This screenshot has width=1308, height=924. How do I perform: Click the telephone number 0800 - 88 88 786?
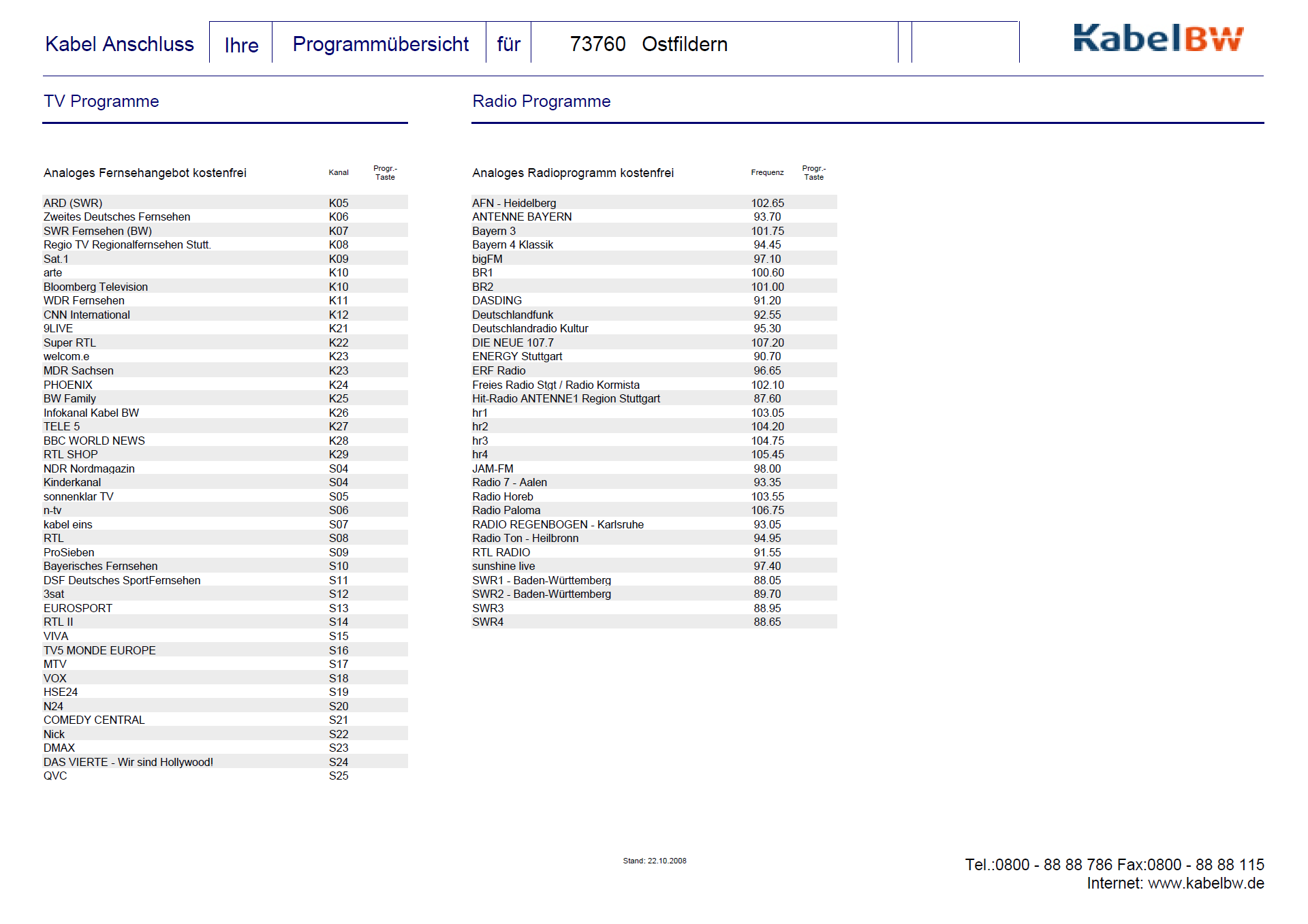coord(1053,865)
